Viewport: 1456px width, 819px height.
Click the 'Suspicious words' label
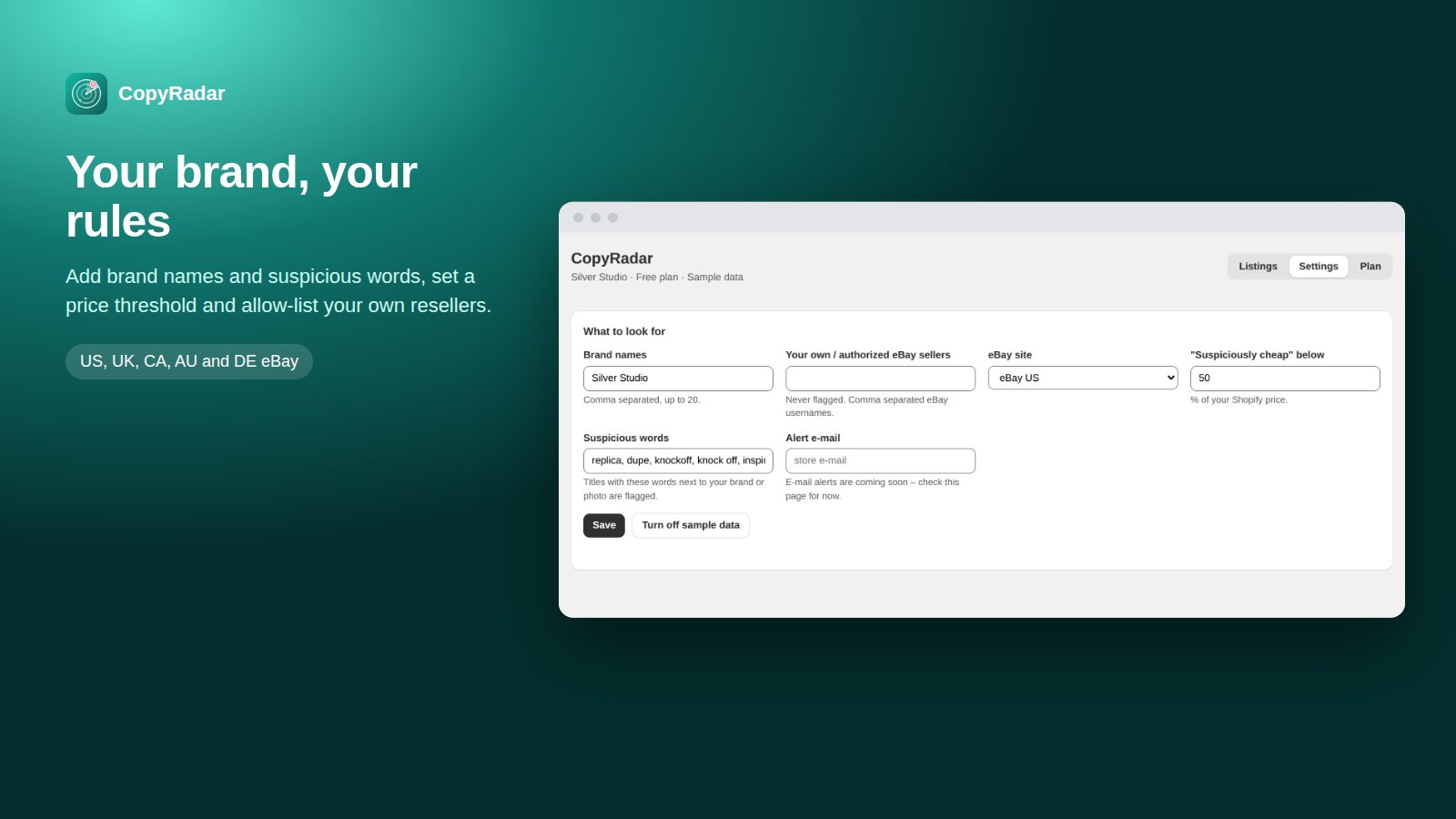(626, 438)
